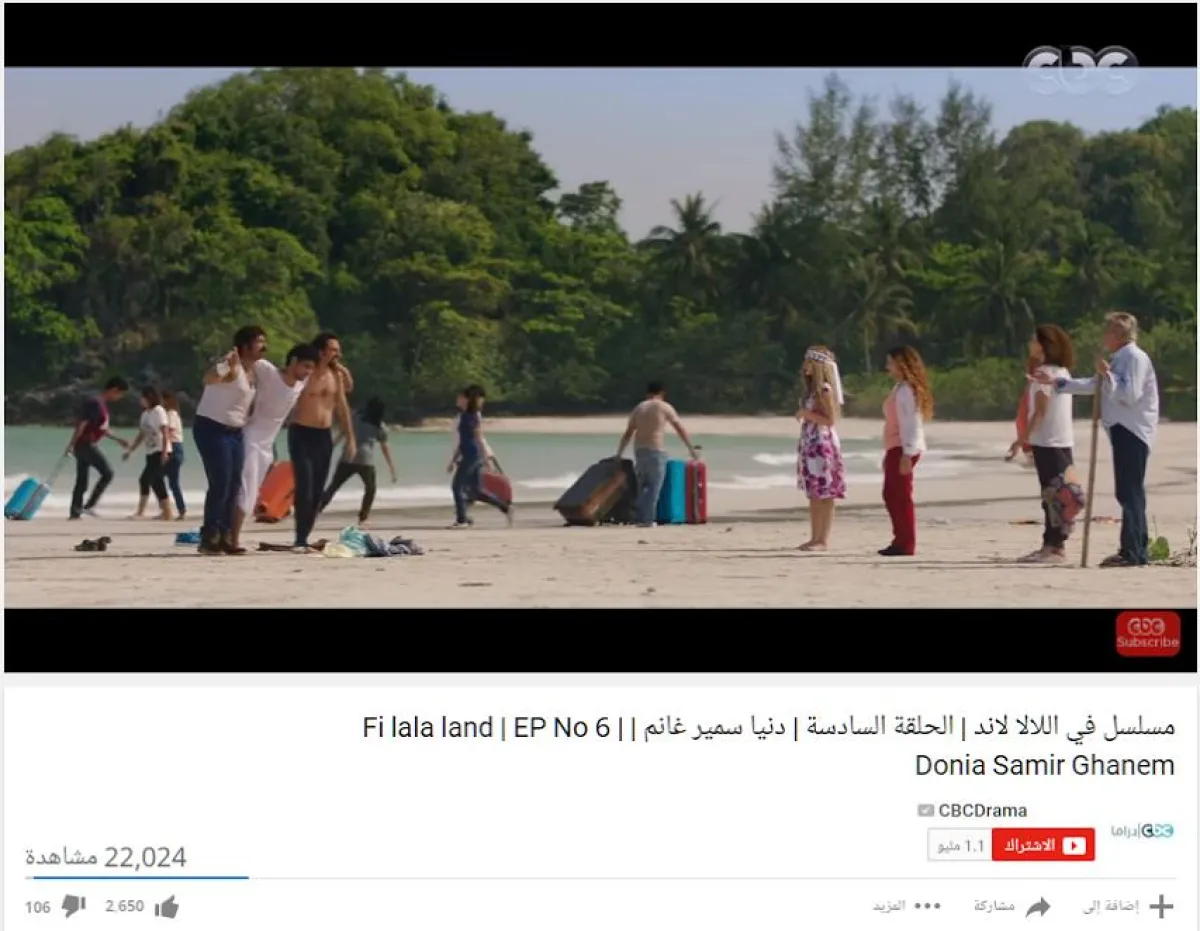The image size is (1200, 931).
Task: Open the CBC Drama channel avatar
Action: 1142,831
